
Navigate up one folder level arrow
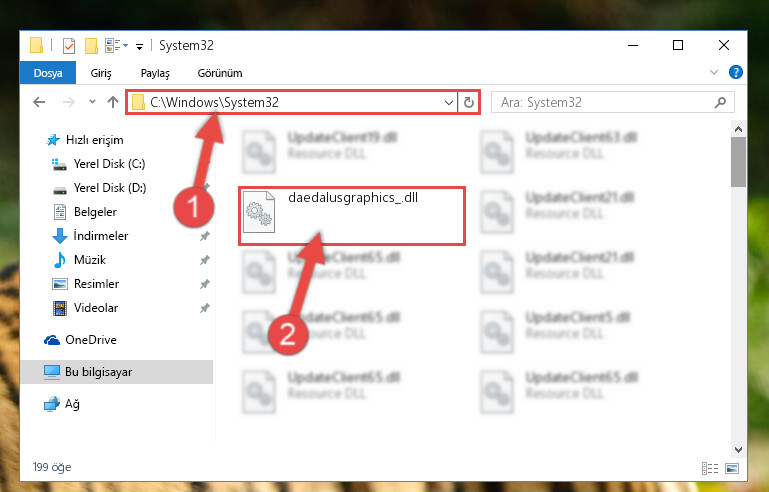pos(113,102)
